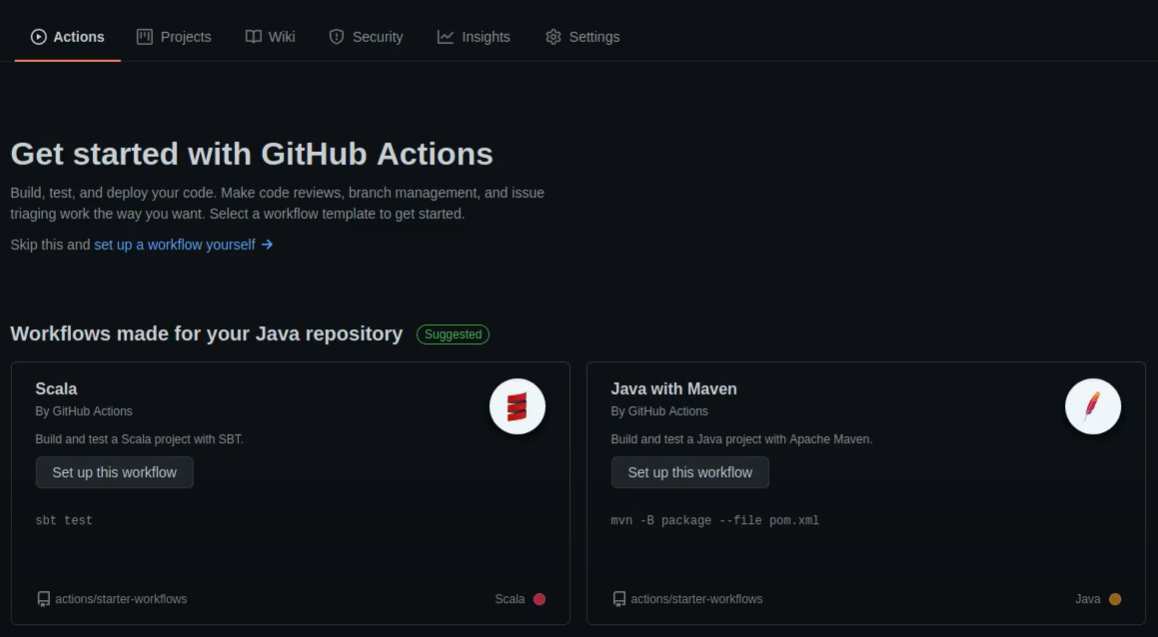Click 'Workflows made for your Java repository' heading
1158x637 pixels.
click(x=207, y=334)
